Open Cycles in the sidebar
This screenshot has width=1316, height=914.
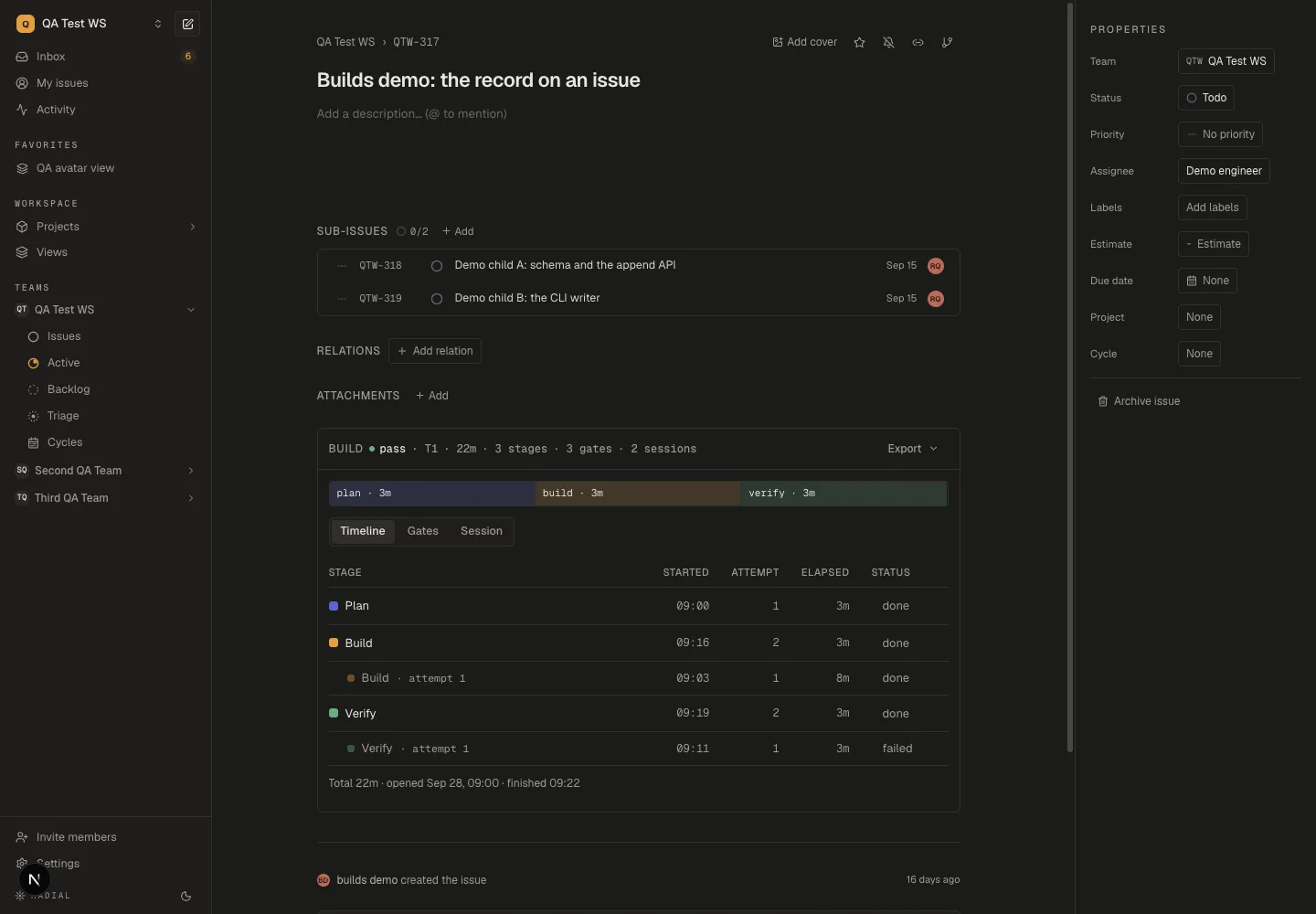[111, 442]
